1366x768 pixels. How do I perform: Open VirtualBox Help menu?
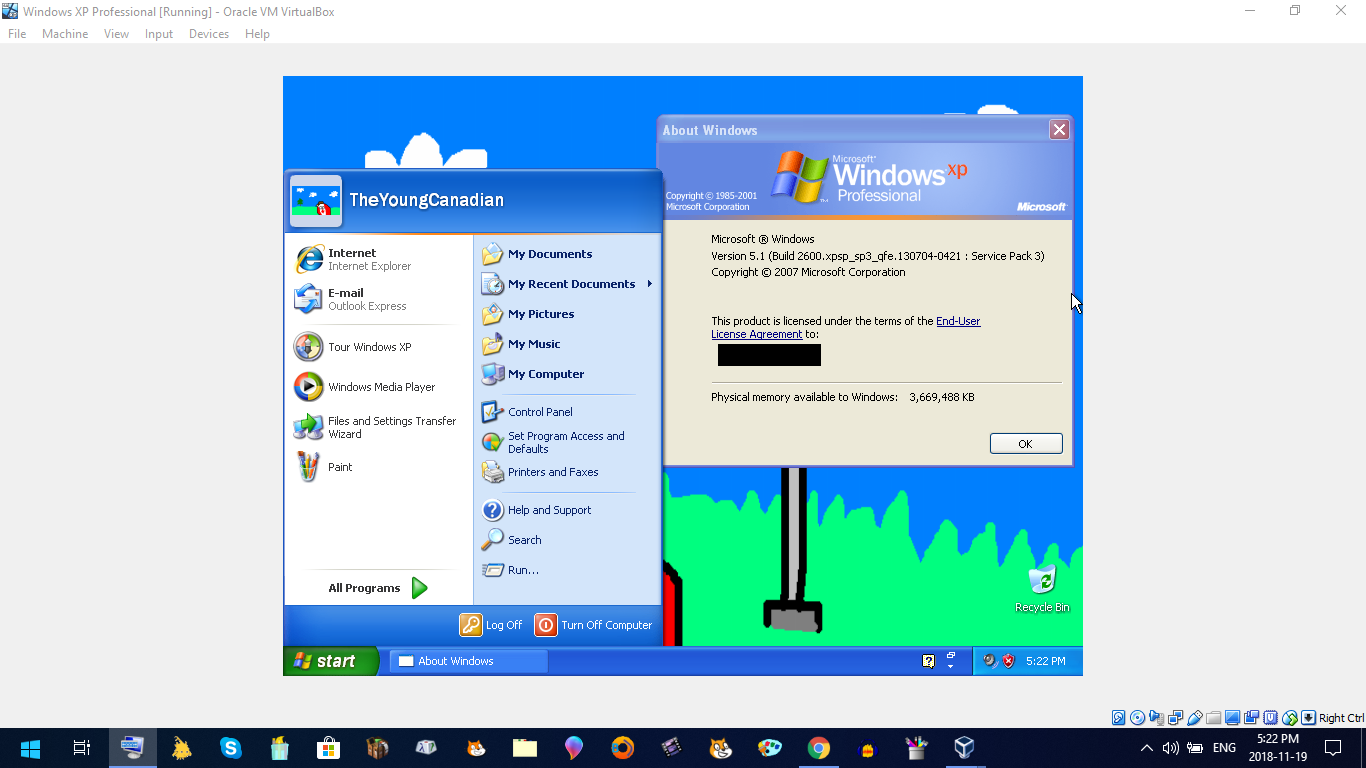257,34
